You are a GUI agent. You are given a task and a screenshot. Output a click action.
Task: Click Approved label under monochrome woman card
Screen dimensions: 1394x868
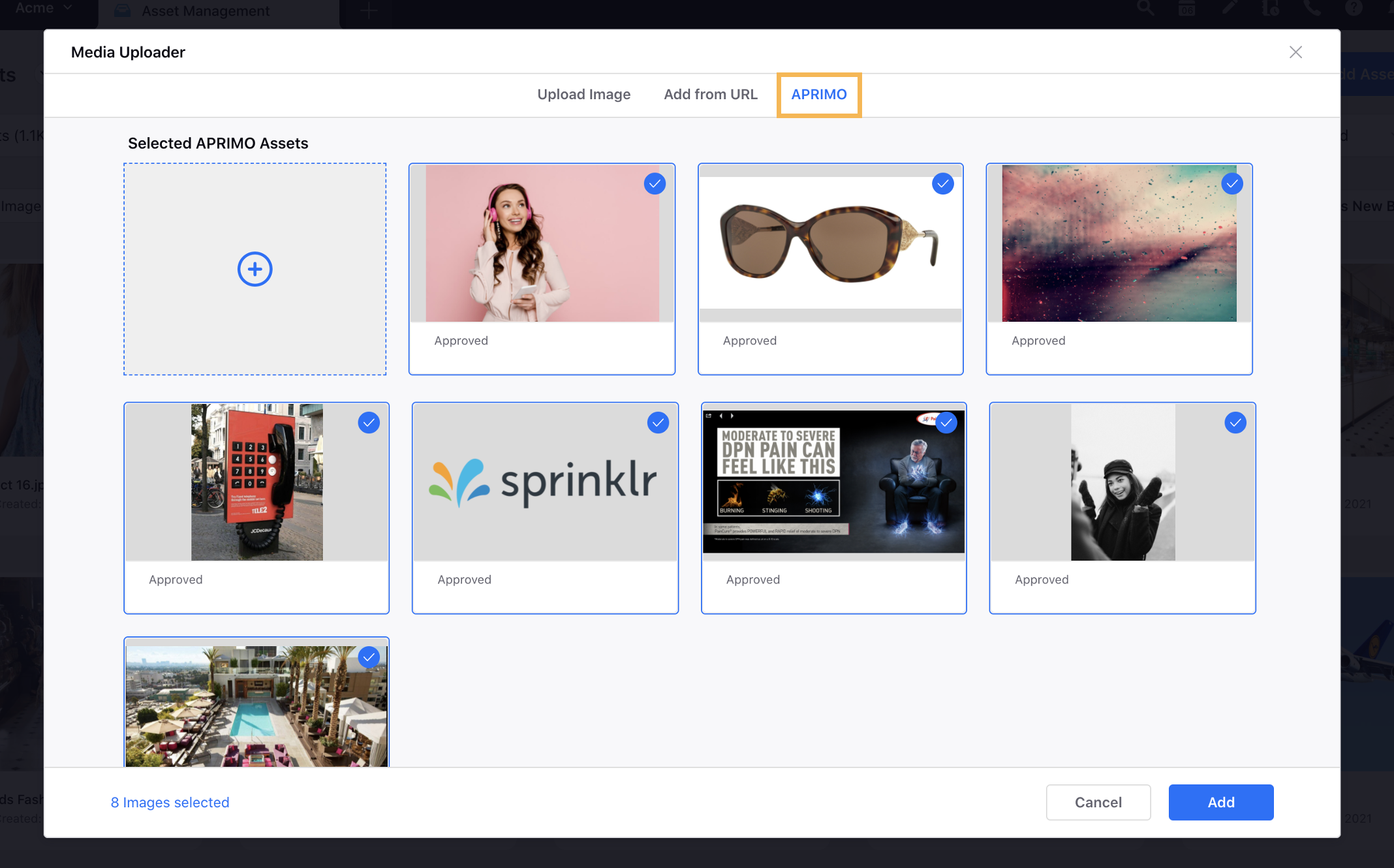1042,580
